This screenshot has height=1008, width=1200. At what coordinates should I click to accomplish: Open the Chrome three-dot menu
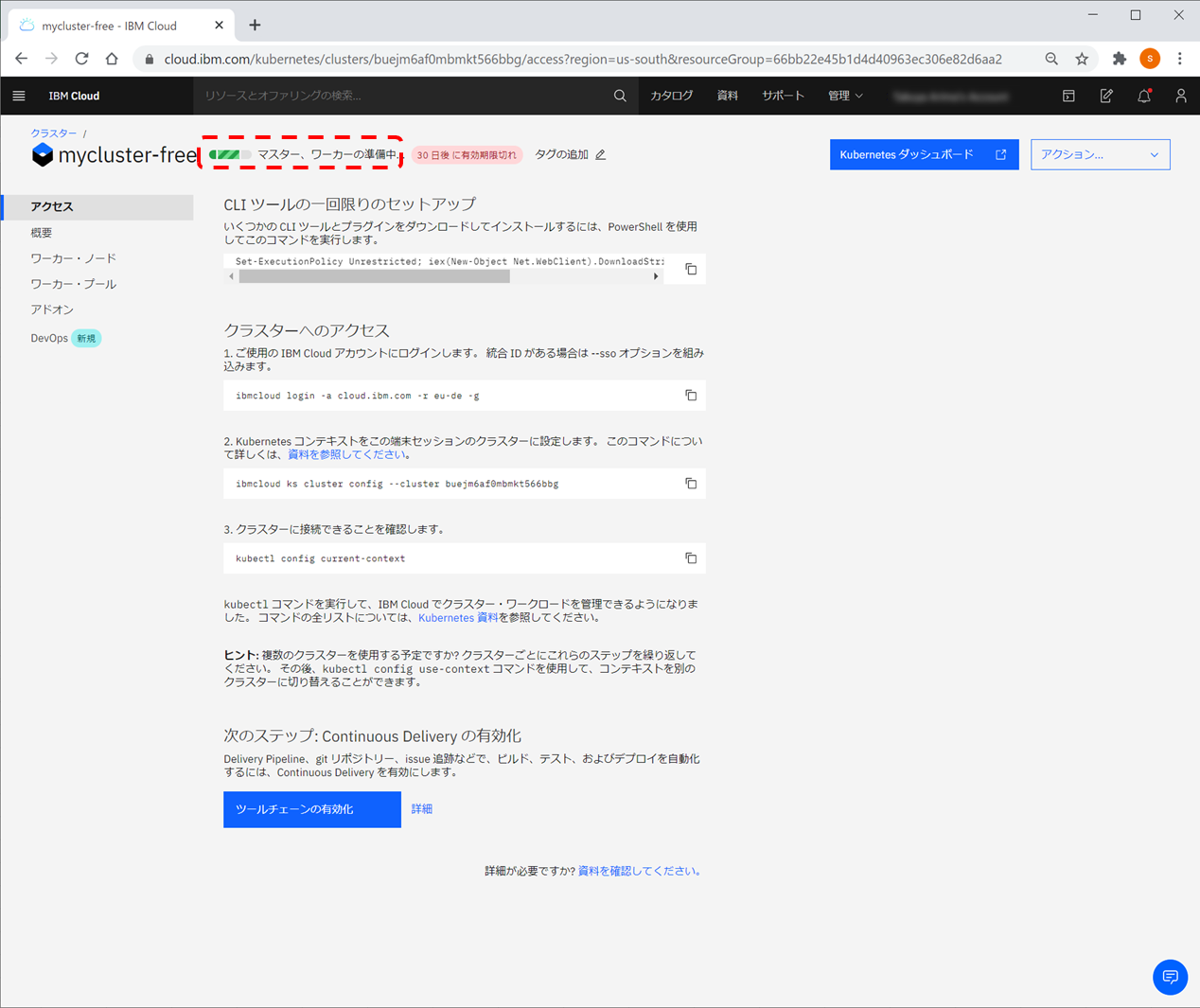pos(1180,59)
